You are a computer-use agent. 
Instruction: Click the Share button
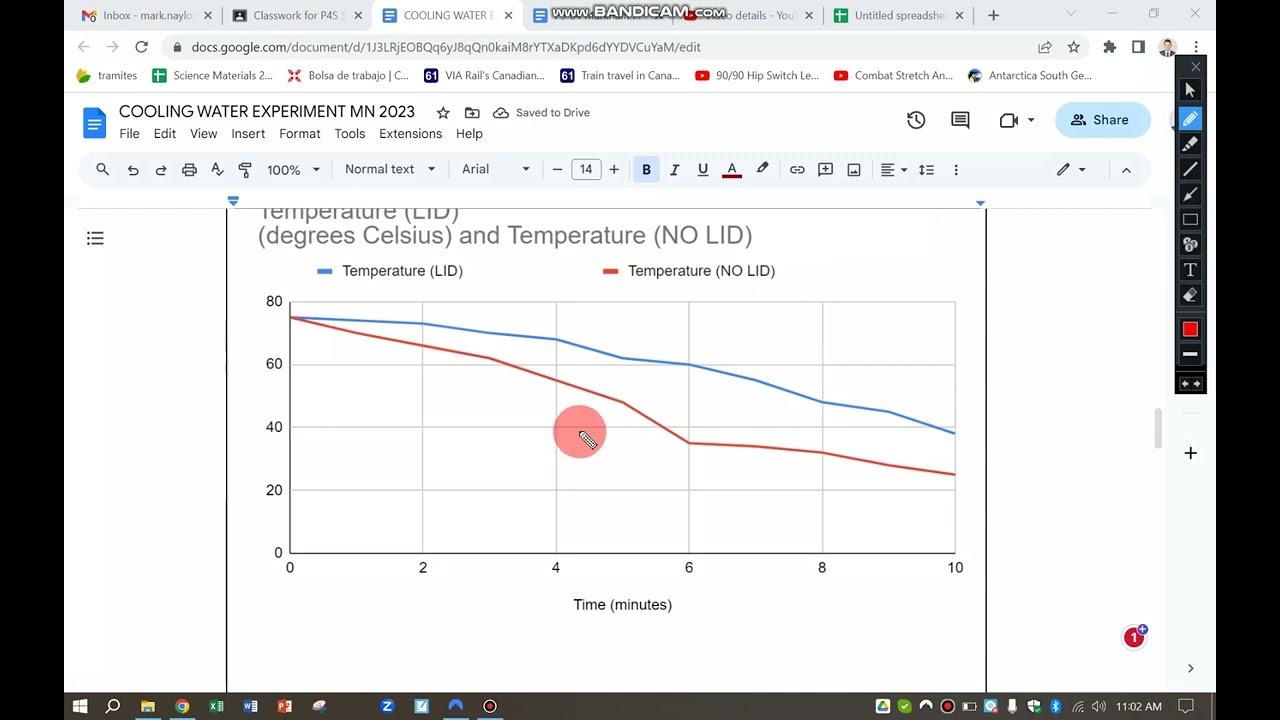1103,120
